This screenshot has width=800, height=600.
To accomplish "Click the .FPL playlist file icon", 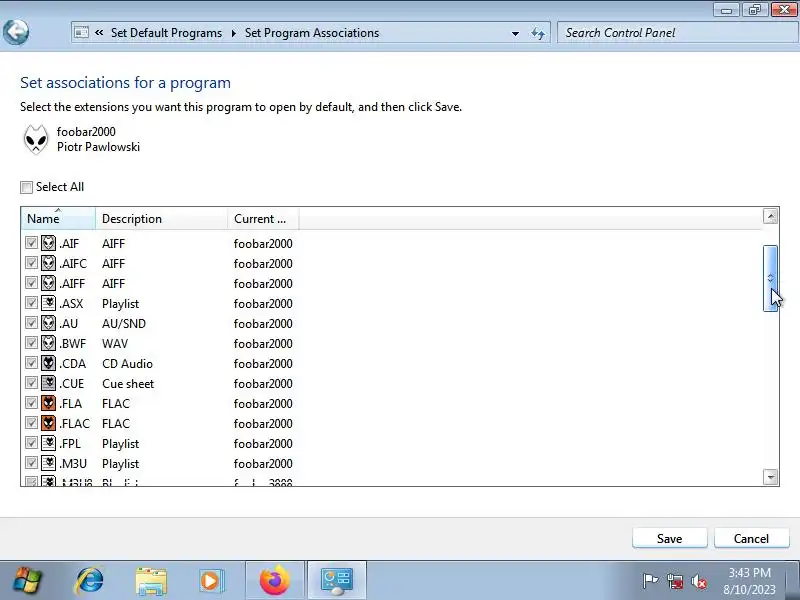I will pos(48,443).
